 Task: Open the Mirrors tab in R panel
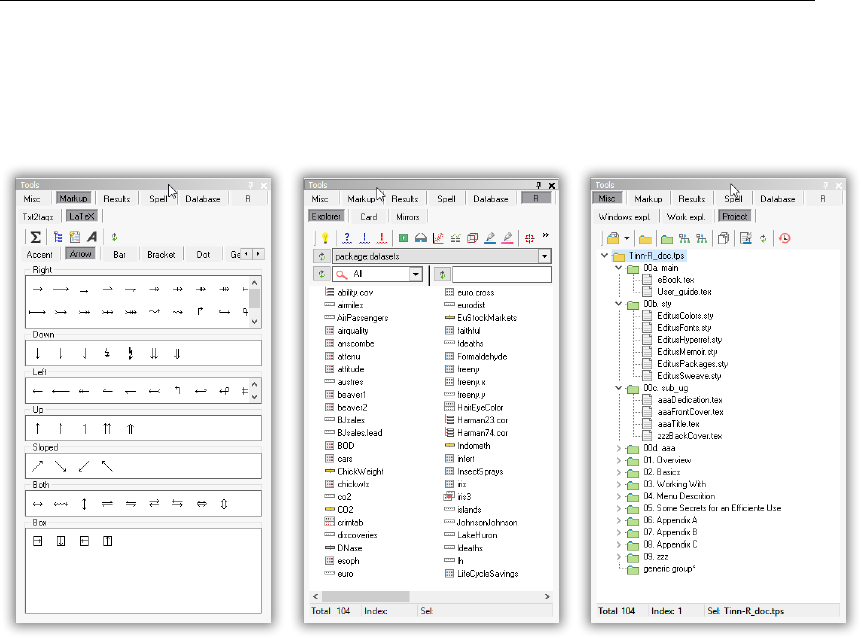tap(407, 217)
